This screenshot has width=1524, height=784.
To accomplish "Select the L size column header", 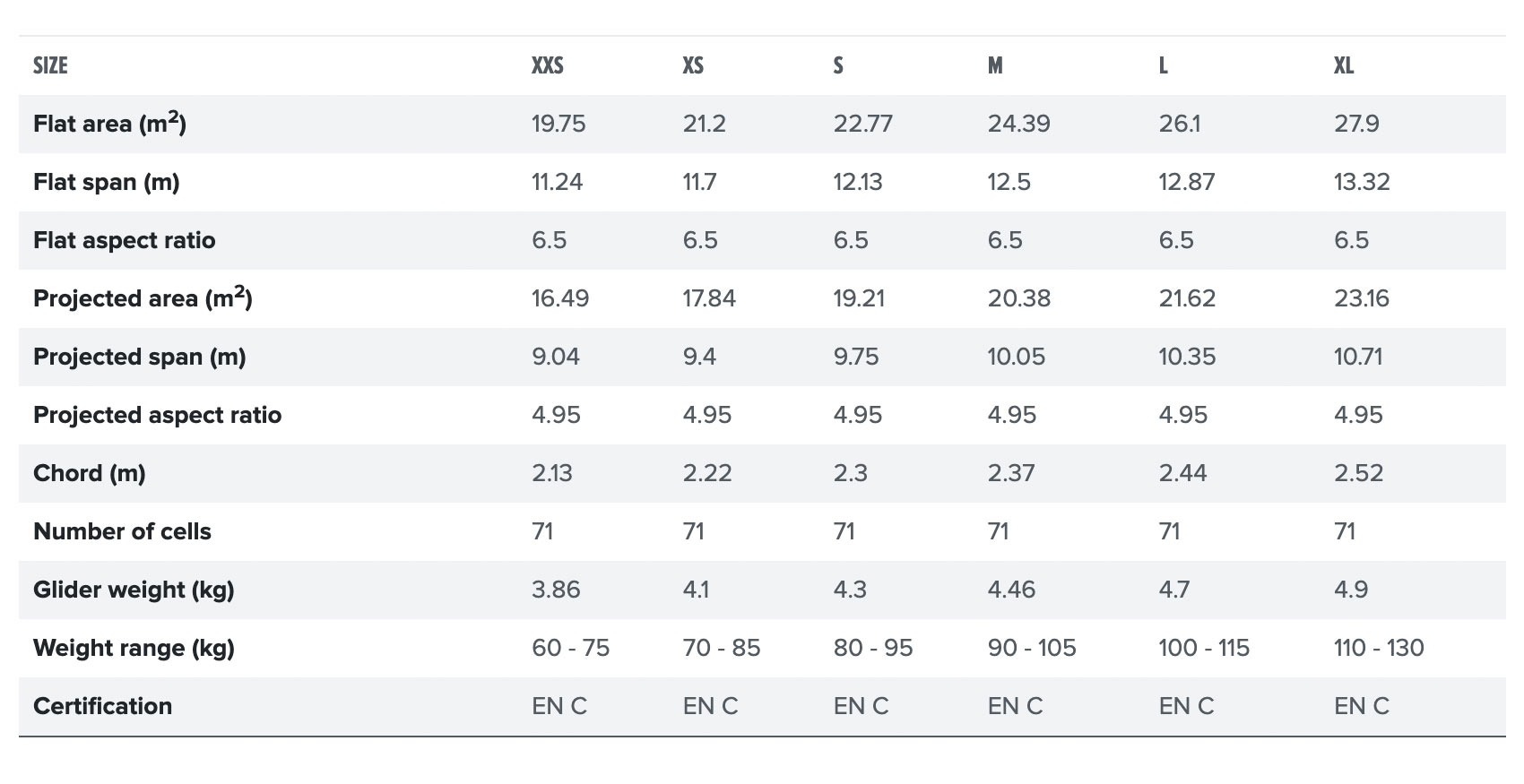I will point(1163,65).
